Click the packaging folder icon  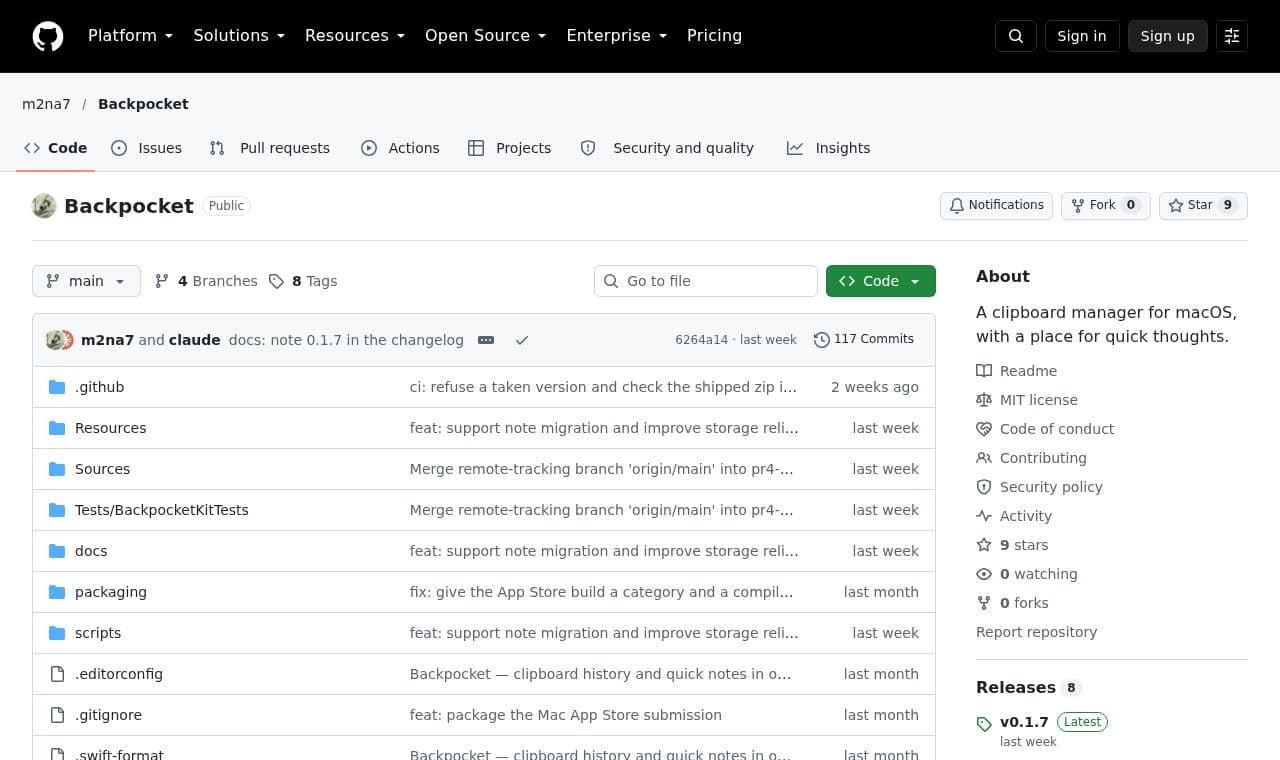[57, 592]
